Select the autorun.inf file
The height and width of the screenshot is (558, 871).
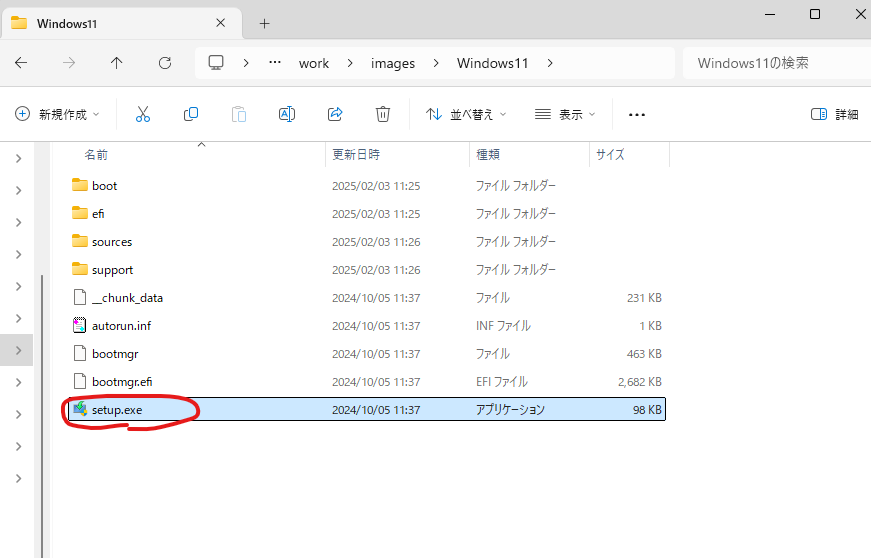tap(367, 326)
